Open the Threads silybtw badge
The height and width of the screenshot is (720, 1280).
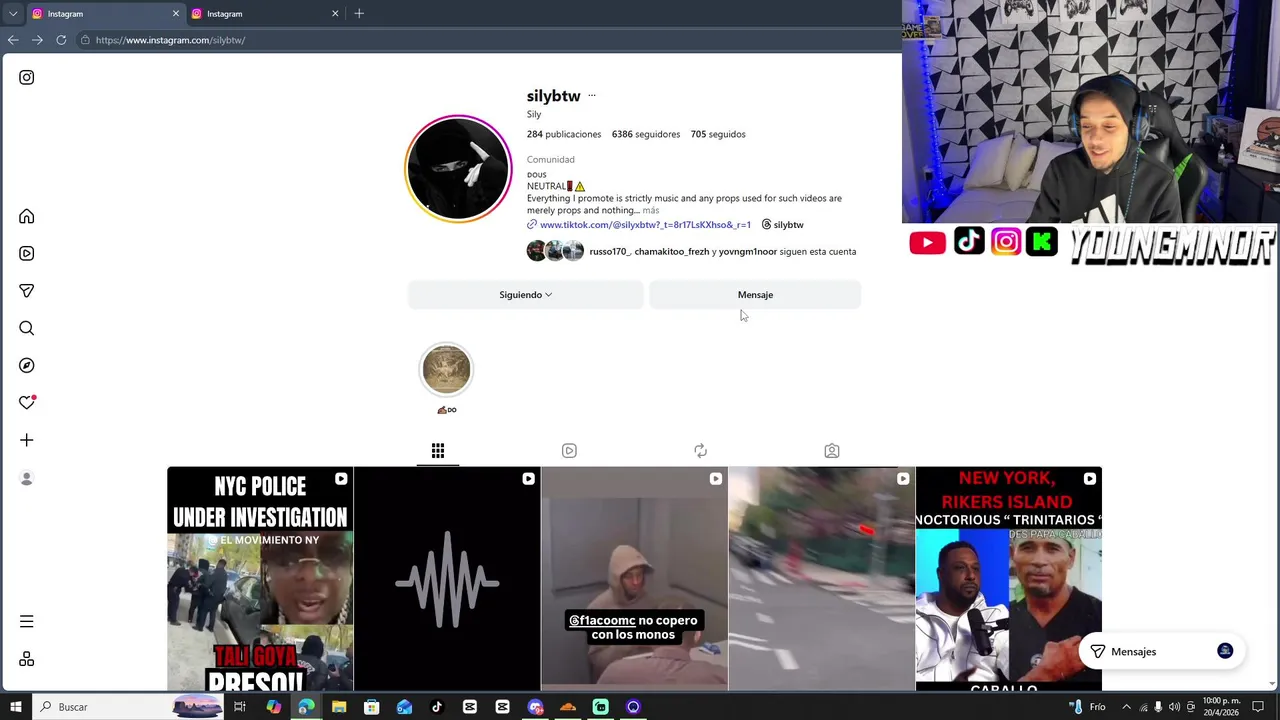pos(782,225)
